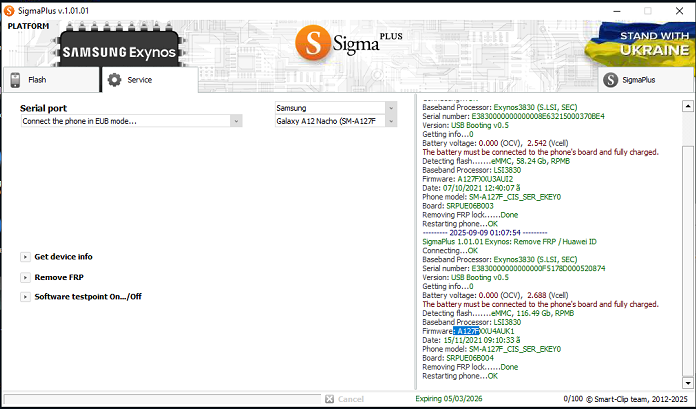Click the Serial port label

[44, 108]
